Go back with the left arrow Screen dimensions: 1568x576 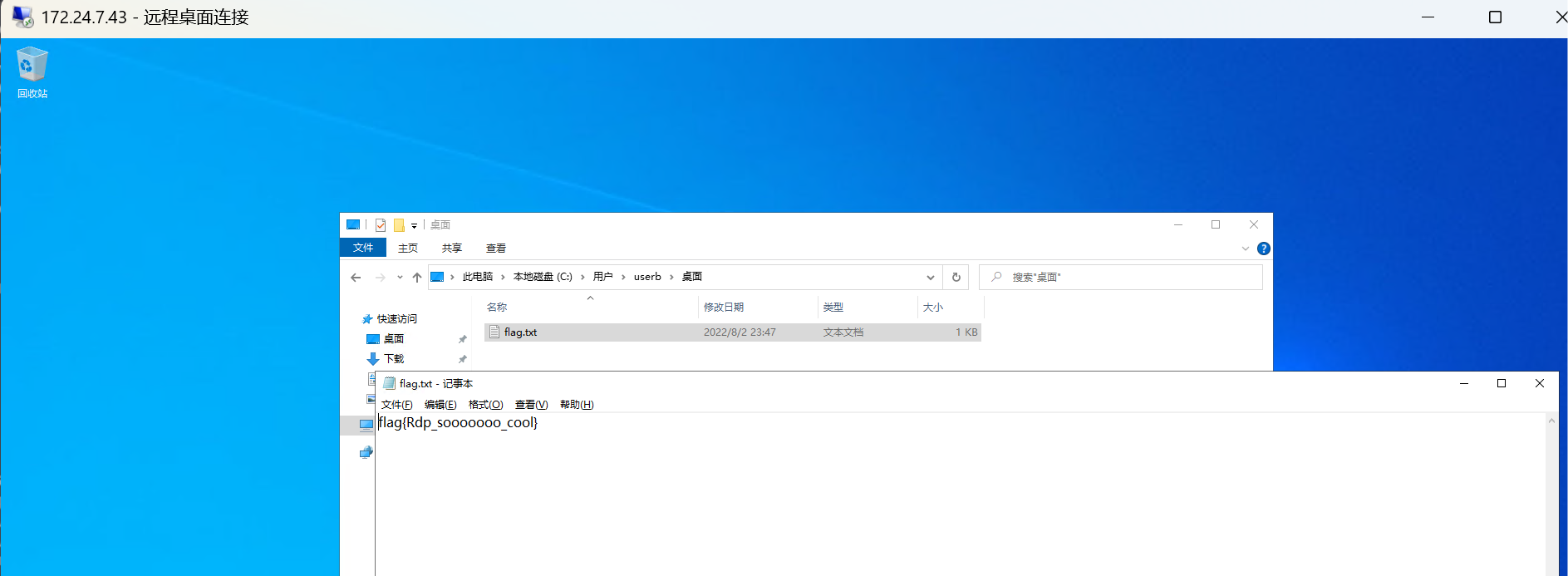[x=356, y=278]
